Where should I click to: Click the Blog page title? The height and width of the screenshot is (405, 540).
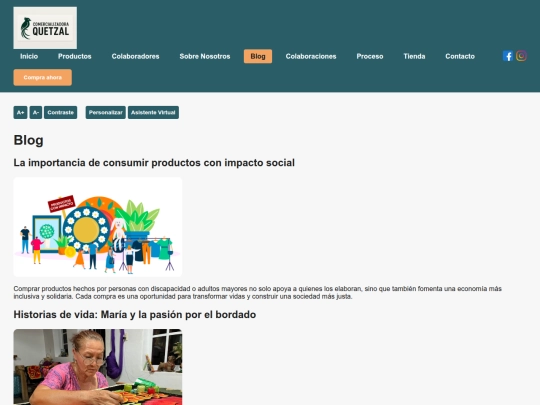29,141
